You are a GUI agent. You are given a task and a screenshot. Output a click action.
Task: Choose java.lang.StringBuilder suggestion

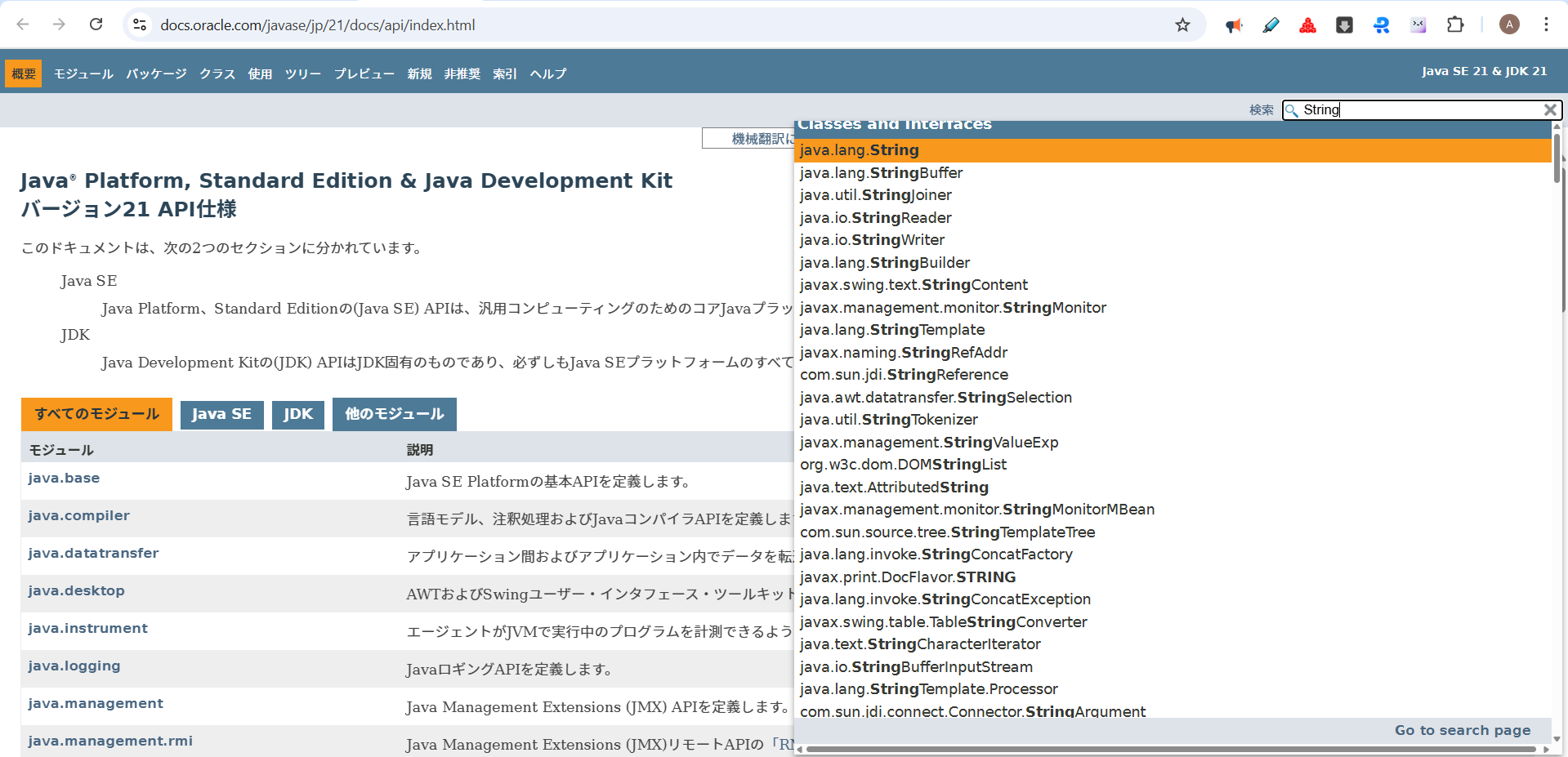click(885, 263)
